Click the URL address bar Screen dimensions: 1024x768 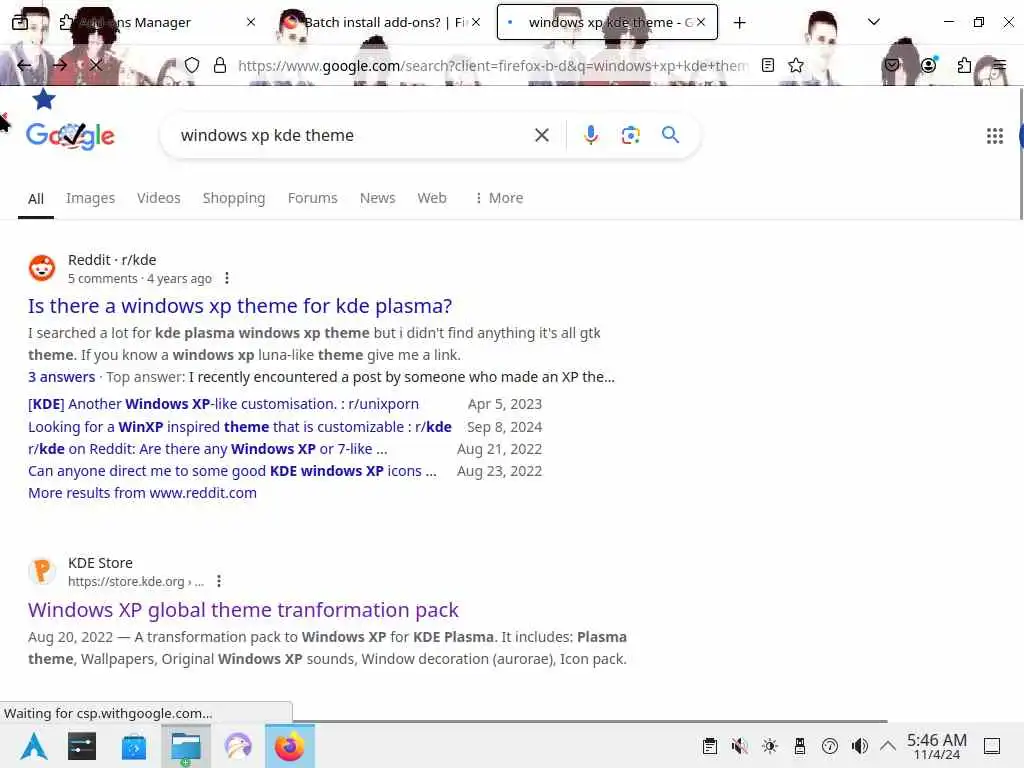pyautogui.click(x=492, y=65)
